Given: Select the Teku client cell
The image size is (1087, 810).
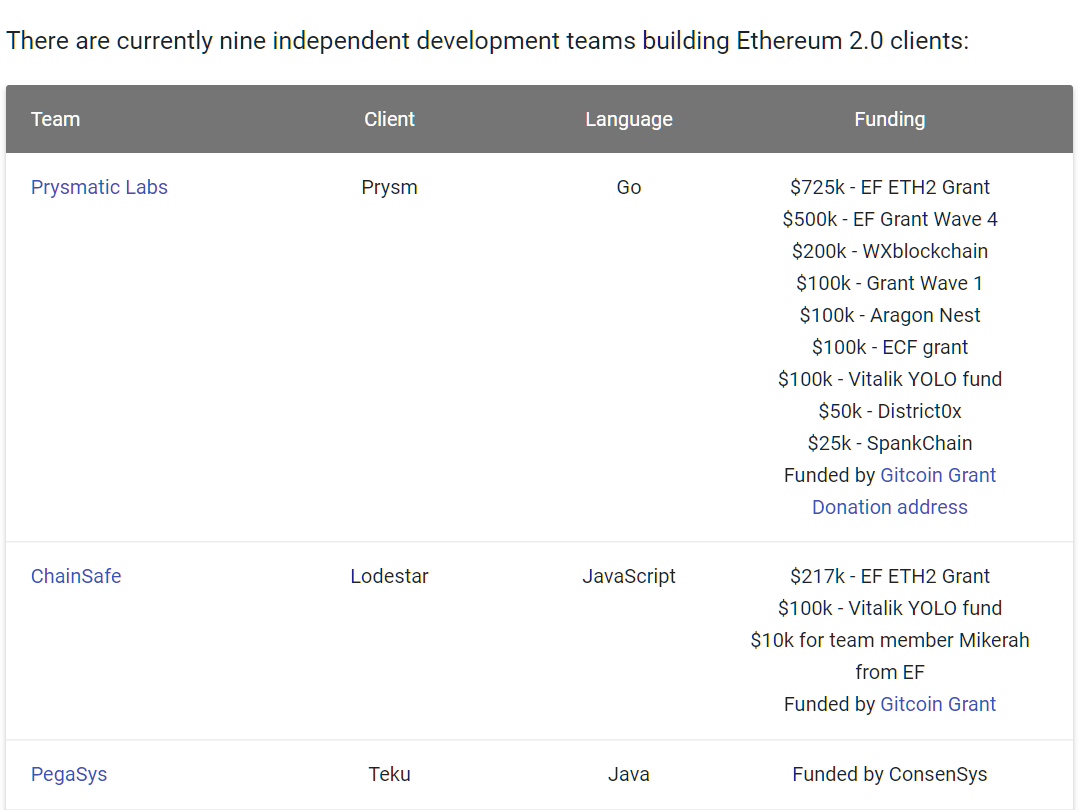Looking at the screenshot, I should click(389, 774).
